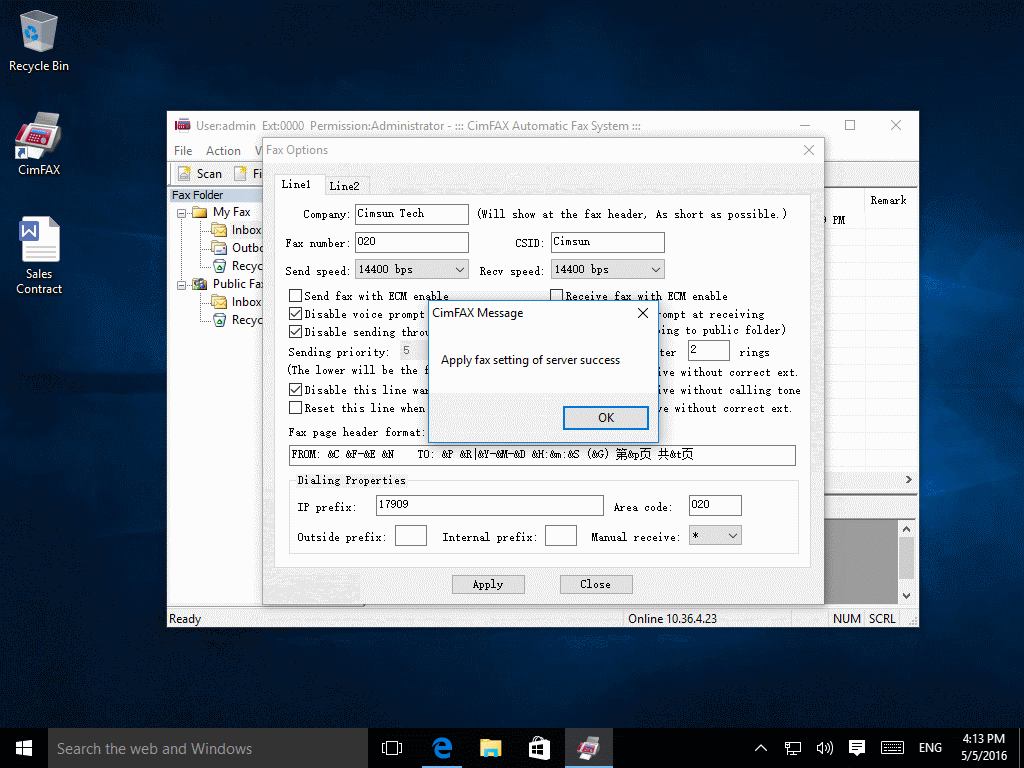Close the CimFAX Message dialog with X
The width and height of the screenshot is (1024, 768).
643,313
